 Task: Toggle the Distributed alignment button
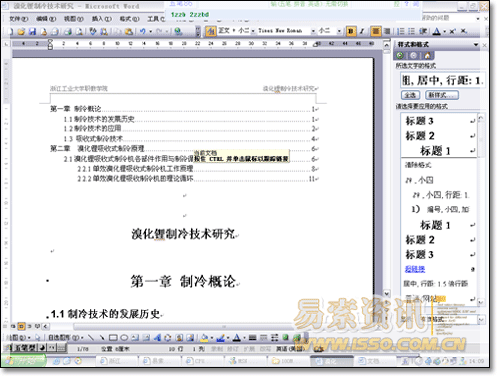coord(387,31)
